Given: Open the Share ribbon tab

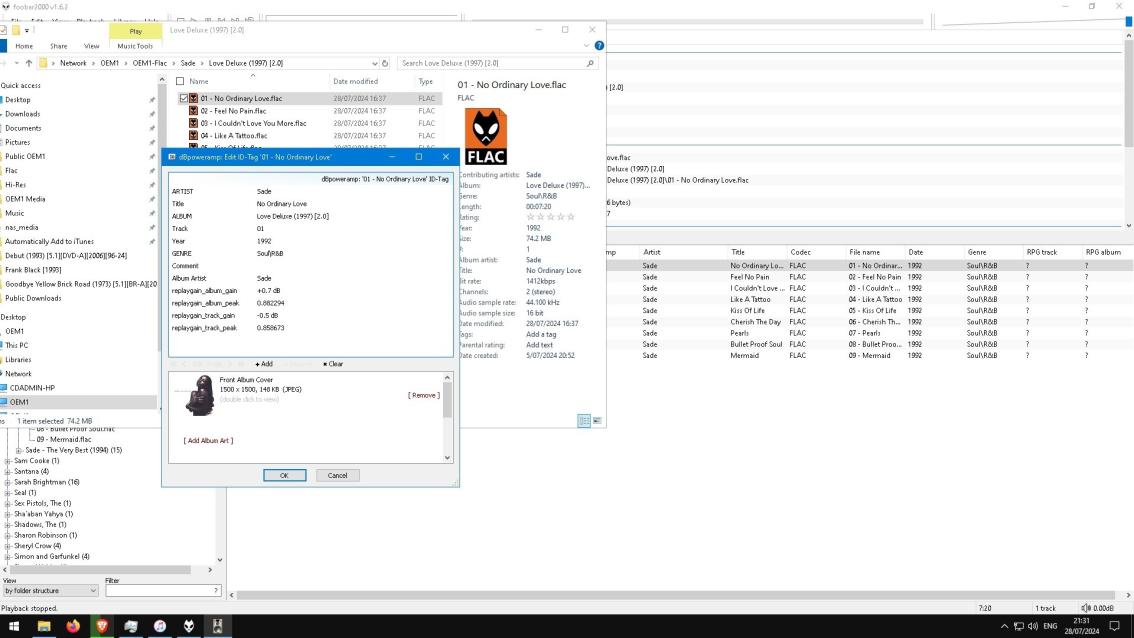Looking at the screenshot, I should coord(59,46).
